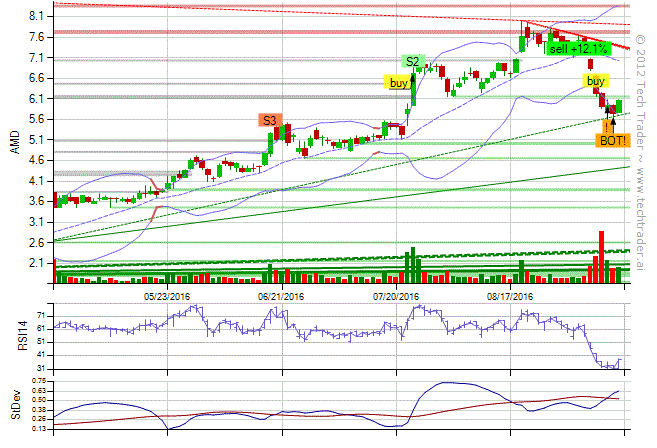This screenshot has height=448, width=657.
Task: Select the buy tag beside the S2 marker
Action: pyautogui.click(x=398, y=83)
